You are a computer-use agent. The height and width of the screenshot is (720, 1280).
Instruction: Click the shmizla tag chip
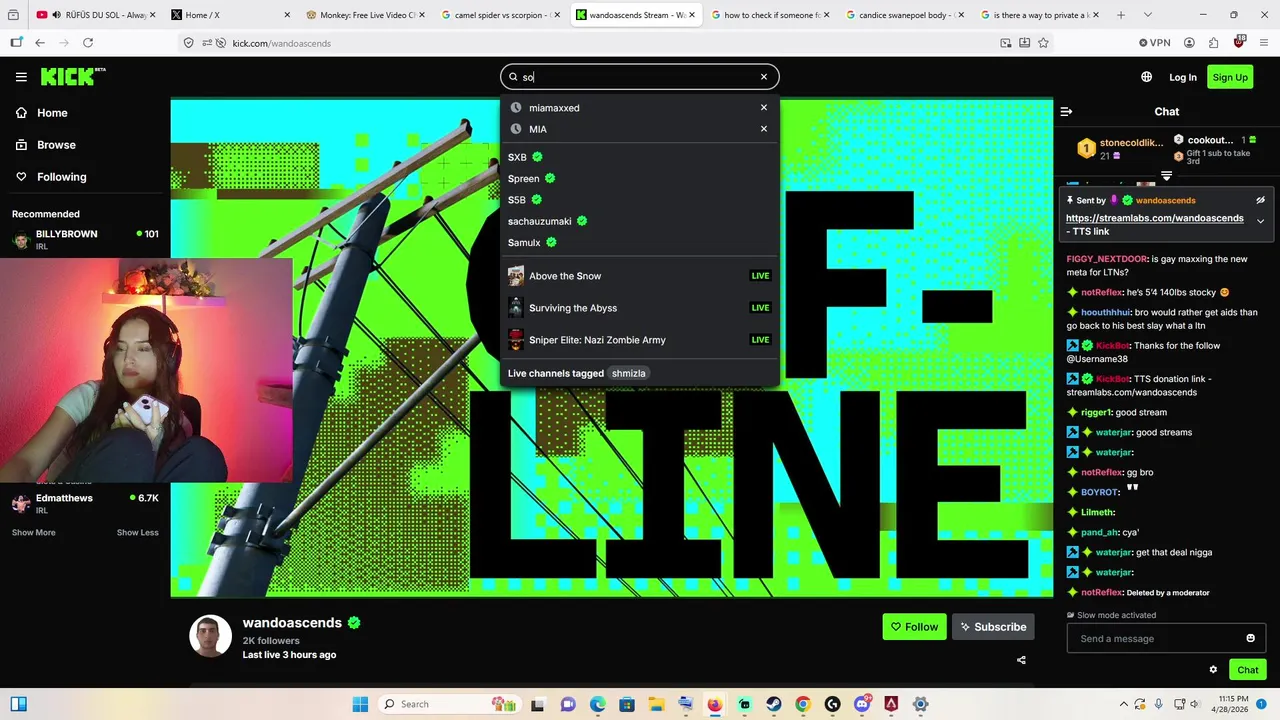tap(629, 373)
